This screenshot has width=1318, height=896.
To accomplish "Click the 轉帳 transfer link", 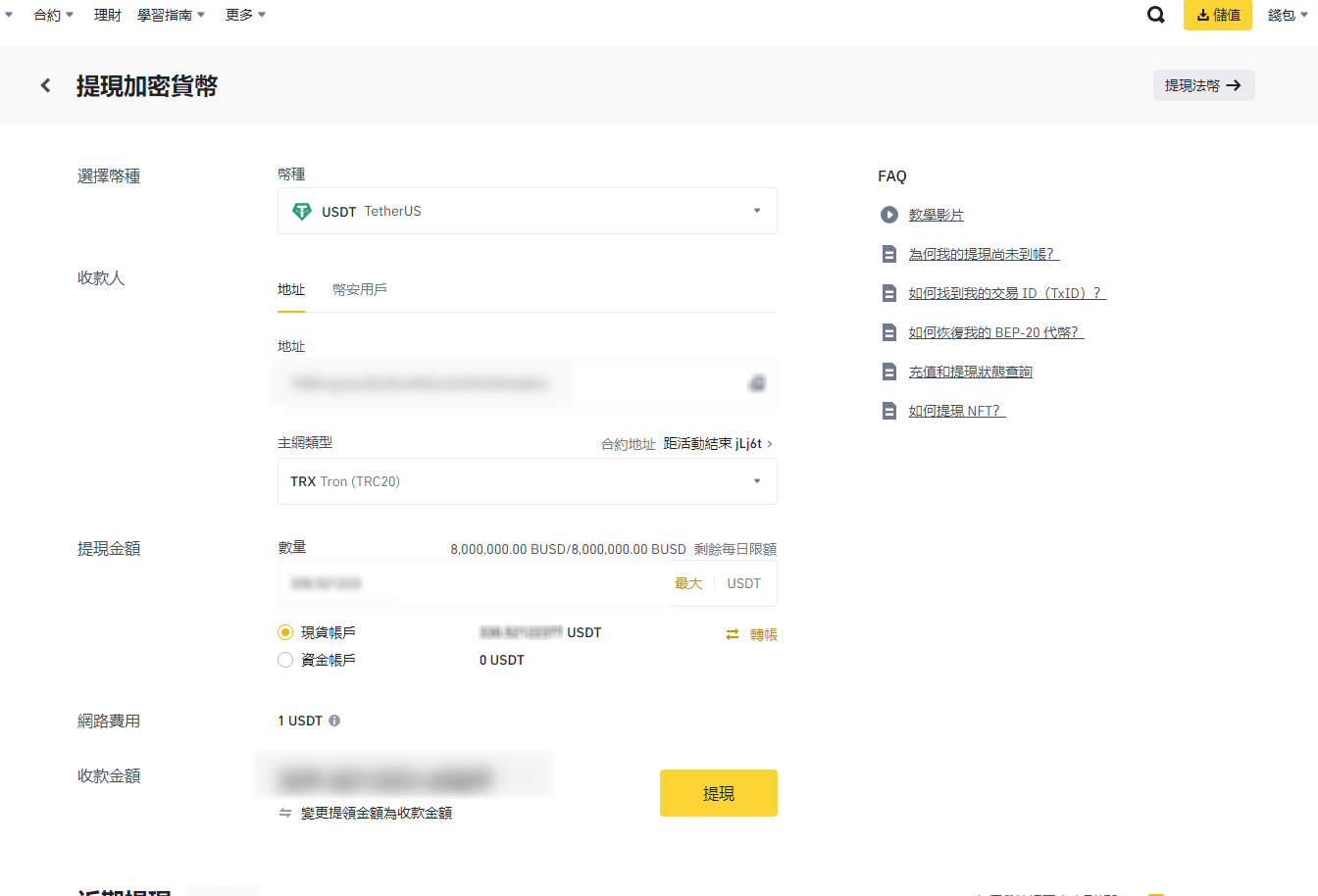I will (x=764, y=635).
